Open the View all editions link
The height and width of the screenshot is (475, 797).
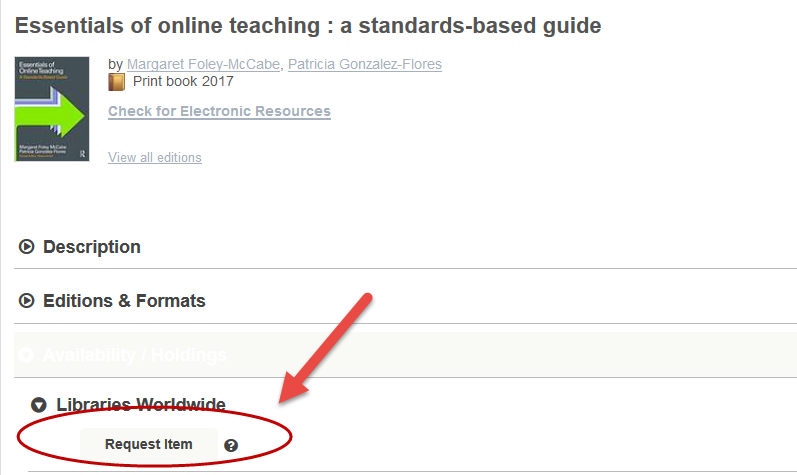click(x=155, y=157)
